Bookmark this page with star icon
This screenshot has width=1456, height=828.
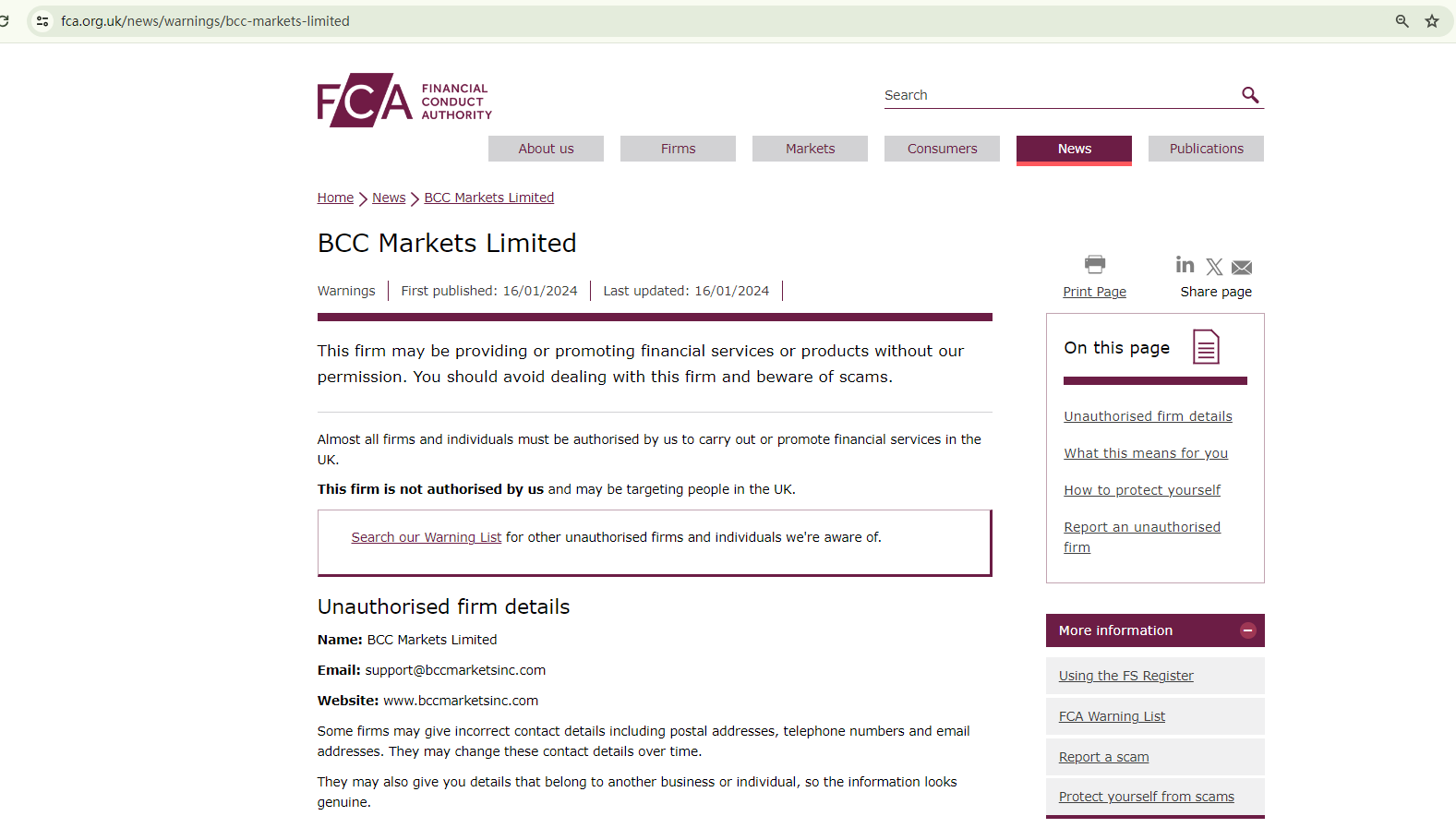pyautogui.click(x=1432, y=21)
